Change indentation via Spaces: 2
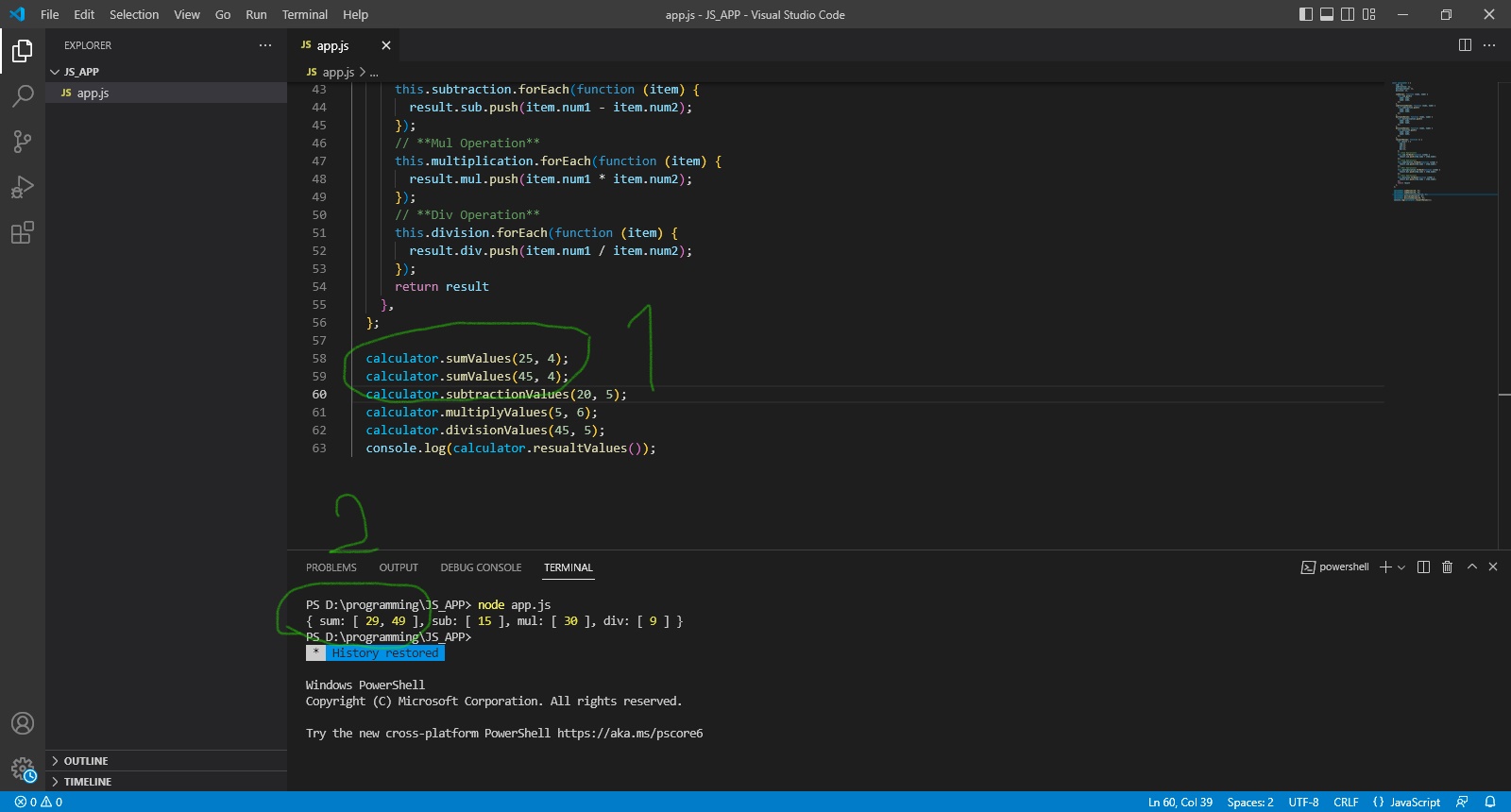Viewport: 1511px width, 812px height. (1250, 803)
